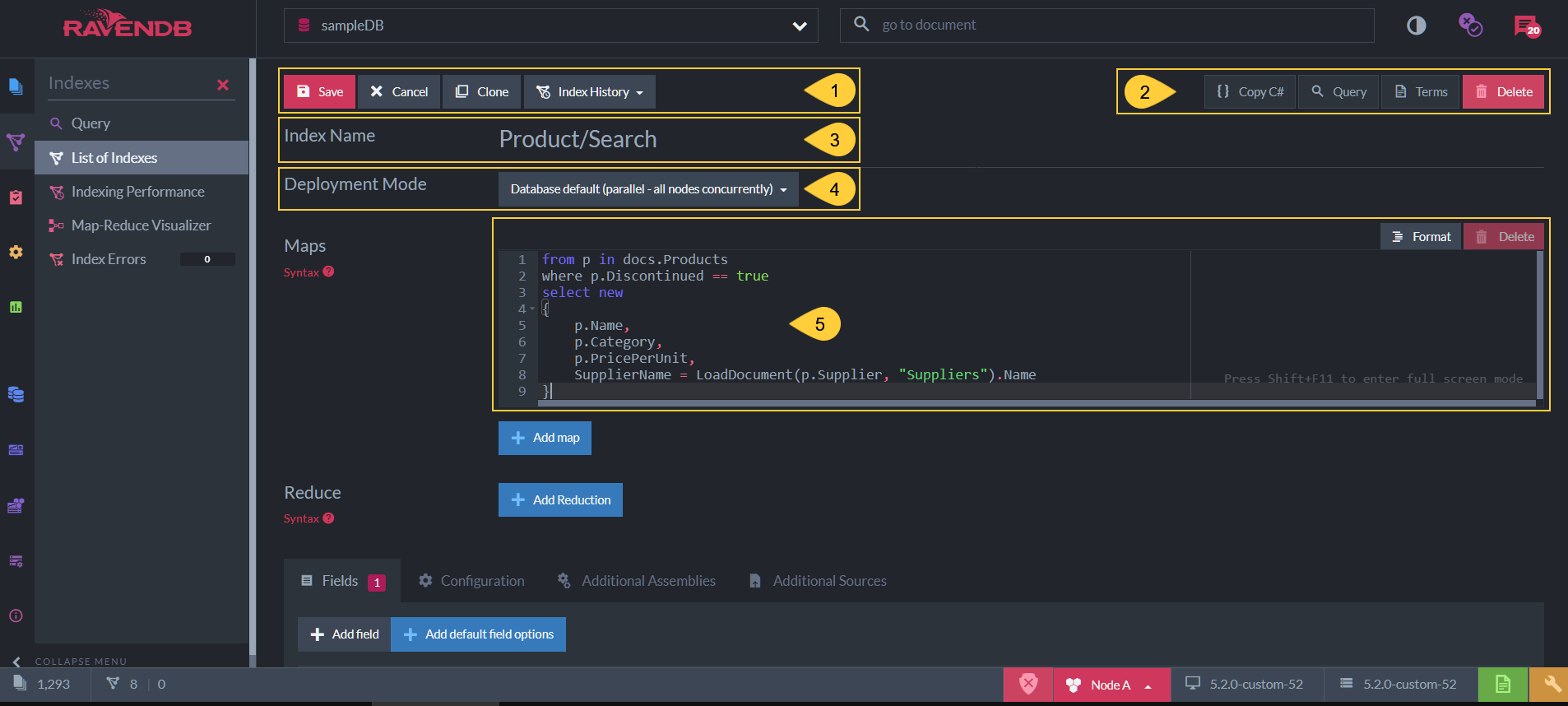Click Add map button
1568x706 pixels.
545,438
